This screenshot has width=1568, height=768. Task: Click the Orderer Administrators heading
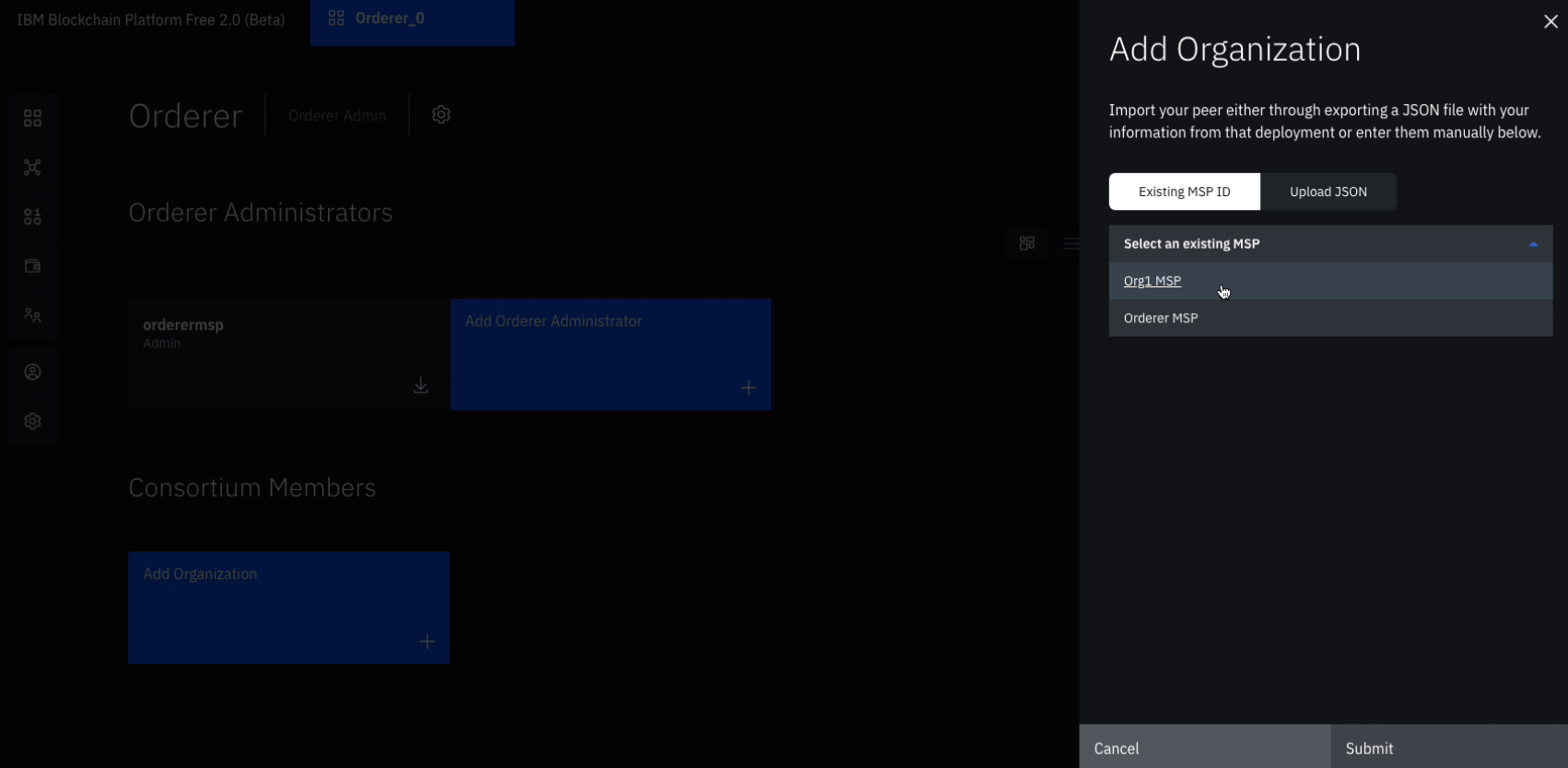point(261,213)
